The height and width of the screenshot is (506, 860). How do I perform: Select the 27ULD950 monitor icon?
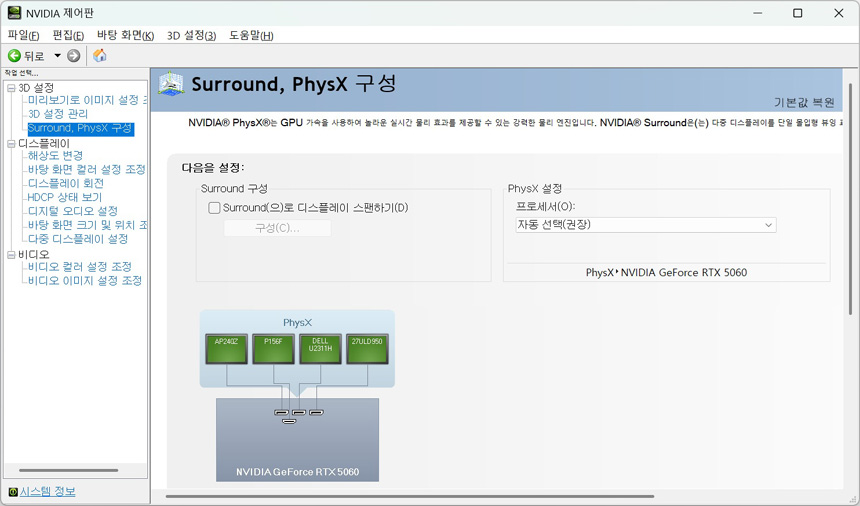point(367,349)
